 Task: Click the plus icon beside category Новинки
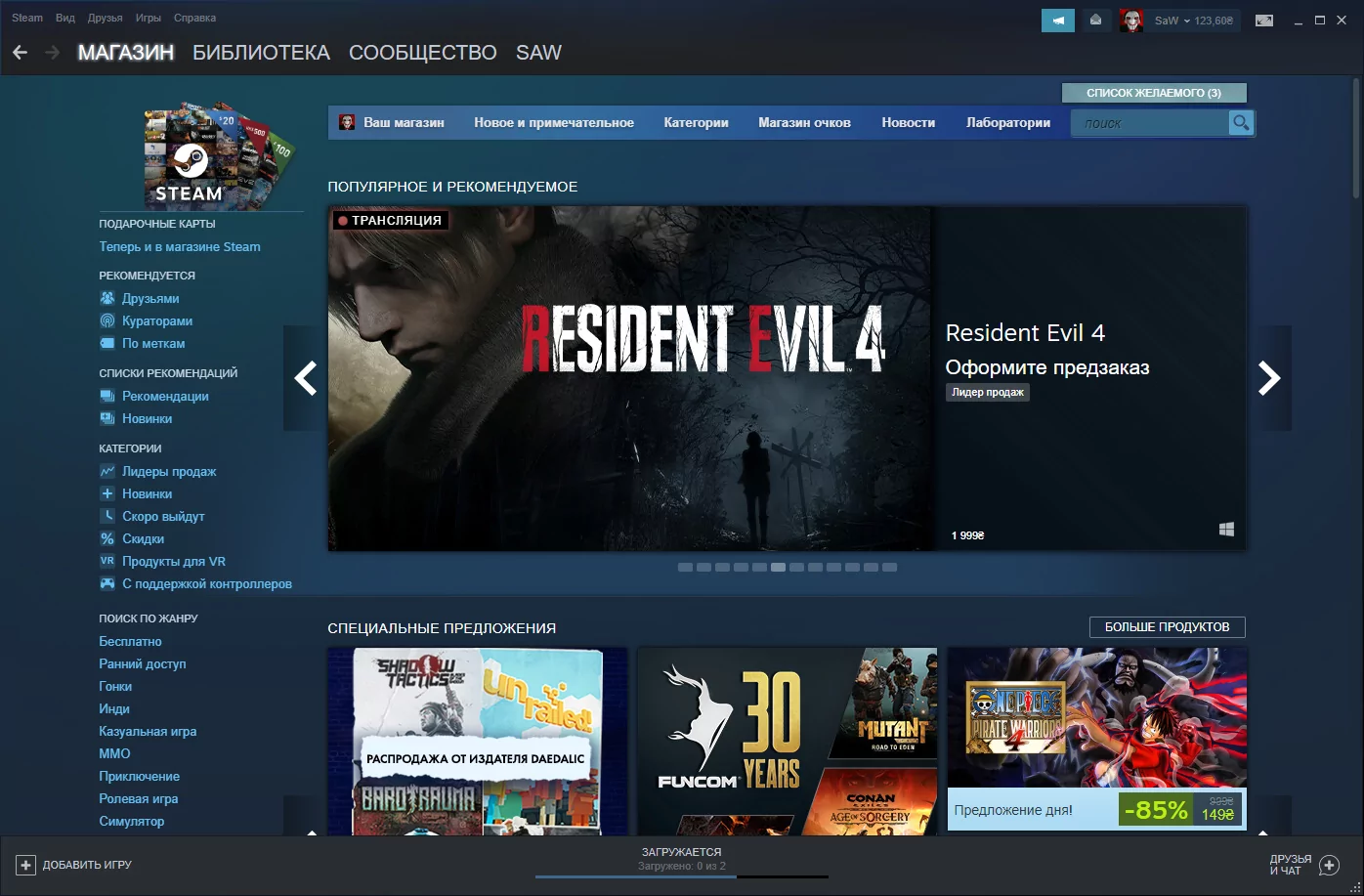pyautogui.click(x=107, y=493)
